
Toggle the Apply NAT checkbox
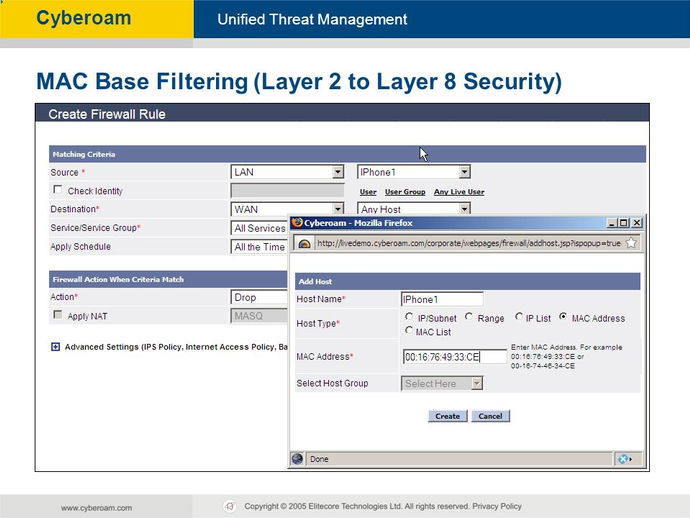[57, 314]
